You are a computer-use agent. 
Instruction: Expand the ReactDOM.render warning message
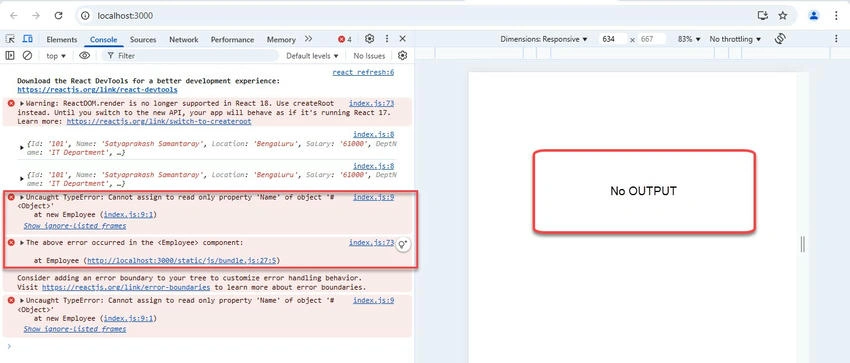point(22,103)
